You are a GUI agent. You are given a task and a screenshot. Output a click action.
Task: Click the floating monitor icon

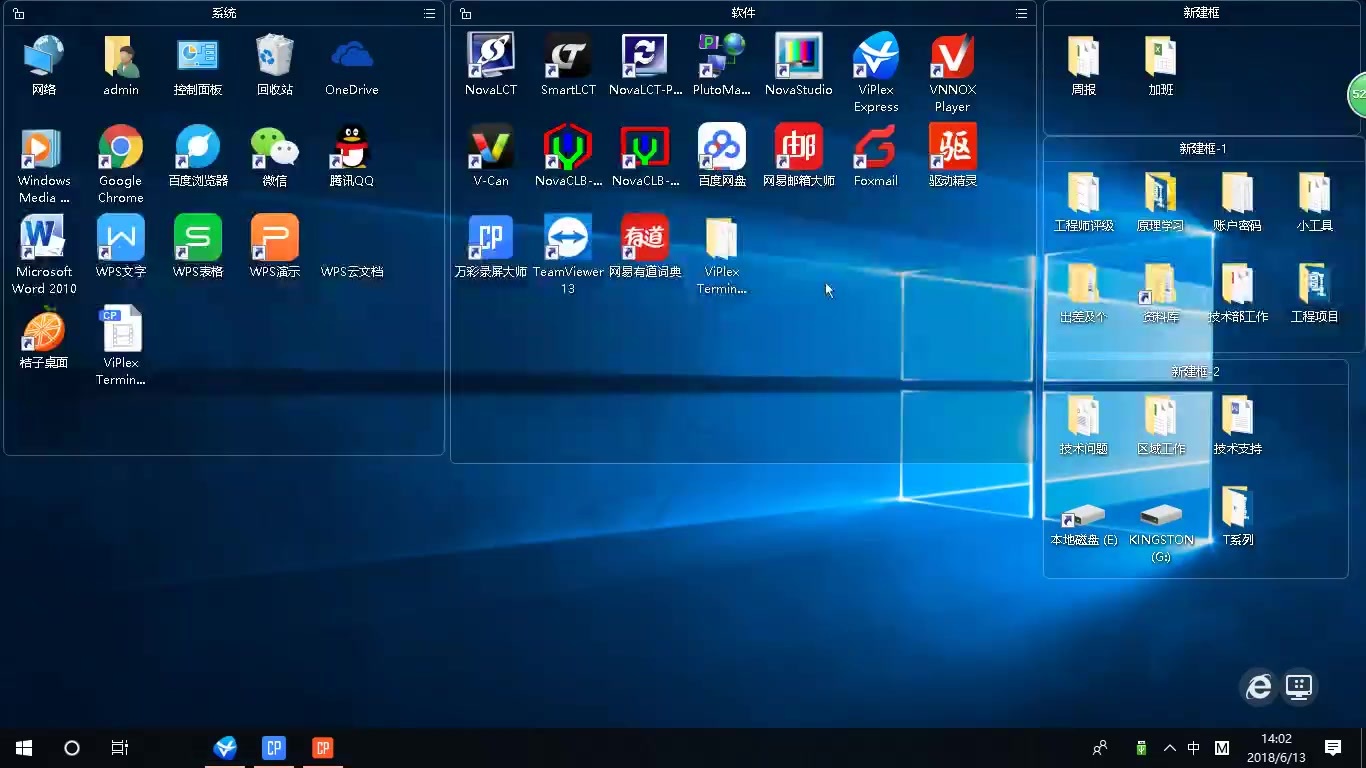pyautogui.click(x=1299, y=686)
